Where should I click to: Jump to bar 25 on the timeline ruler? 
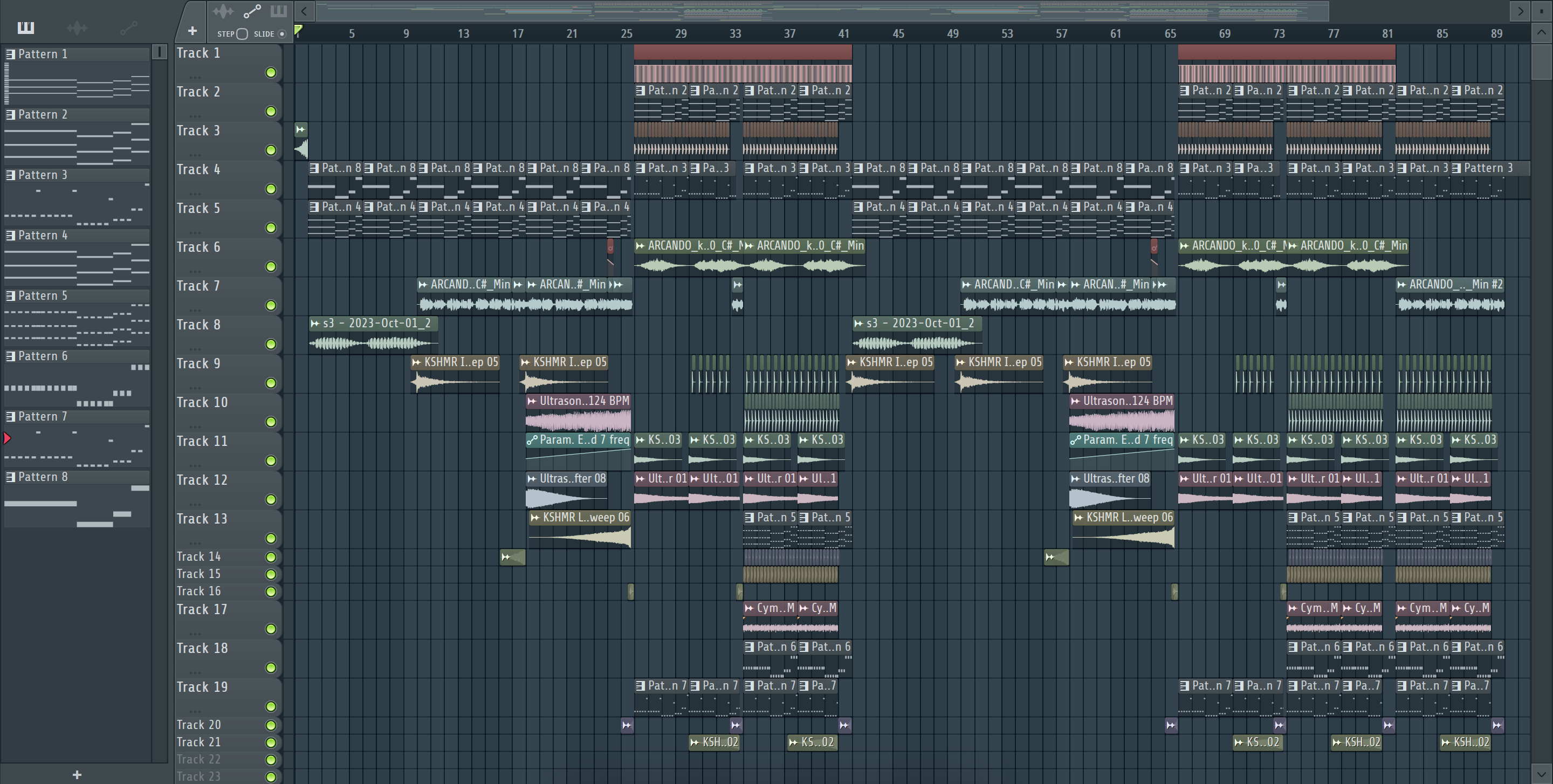coord(627,34)
